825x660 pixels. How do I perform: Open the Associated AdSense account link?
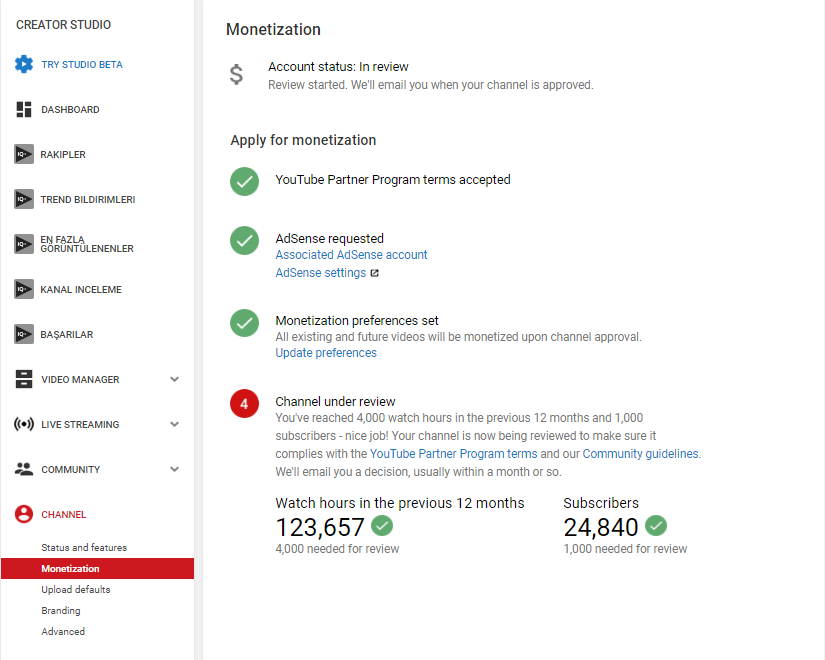(351, 255)
